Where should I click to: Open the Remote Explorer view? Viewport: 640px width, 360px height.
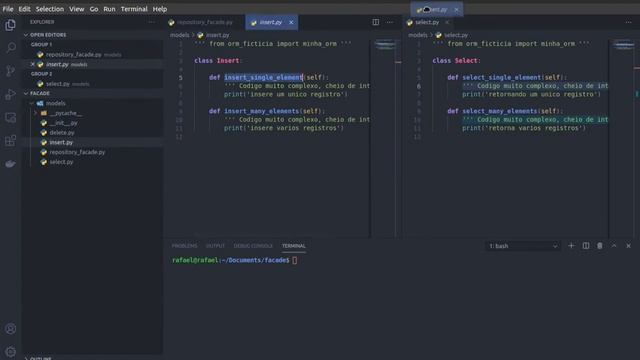coord(11,118)
